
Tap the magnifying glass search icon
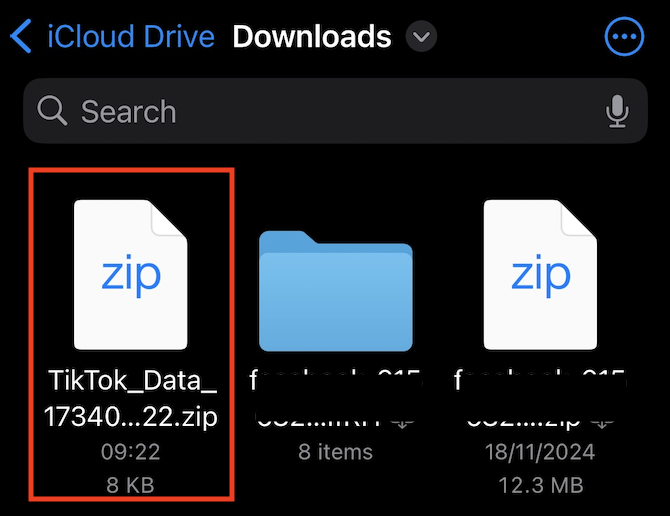[x=52, y=112]
